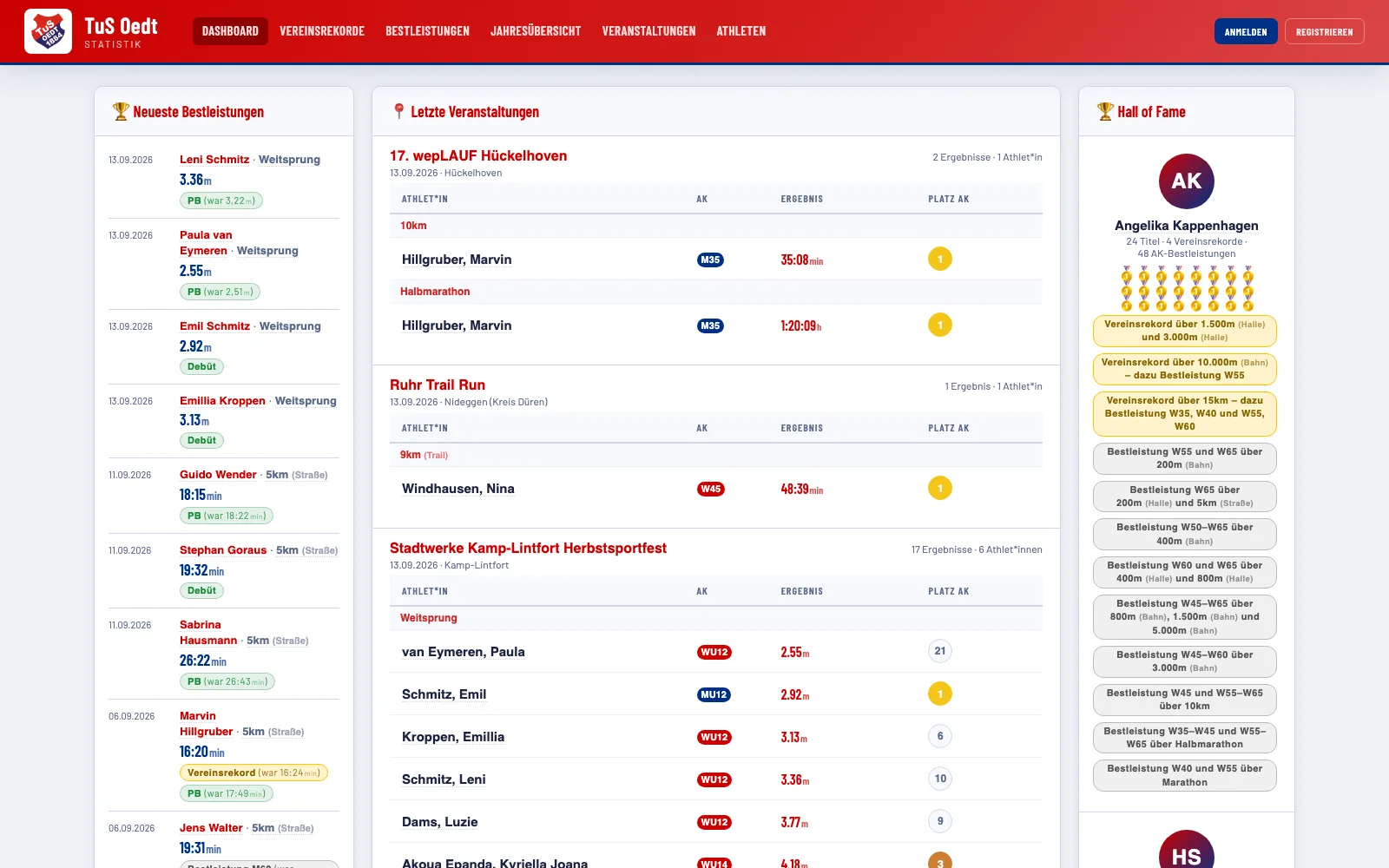The height and width of the screenshot is (868, 1389).
Task: Click Bestleistung W40 und W55 über Marathon
Action: 1185,775
